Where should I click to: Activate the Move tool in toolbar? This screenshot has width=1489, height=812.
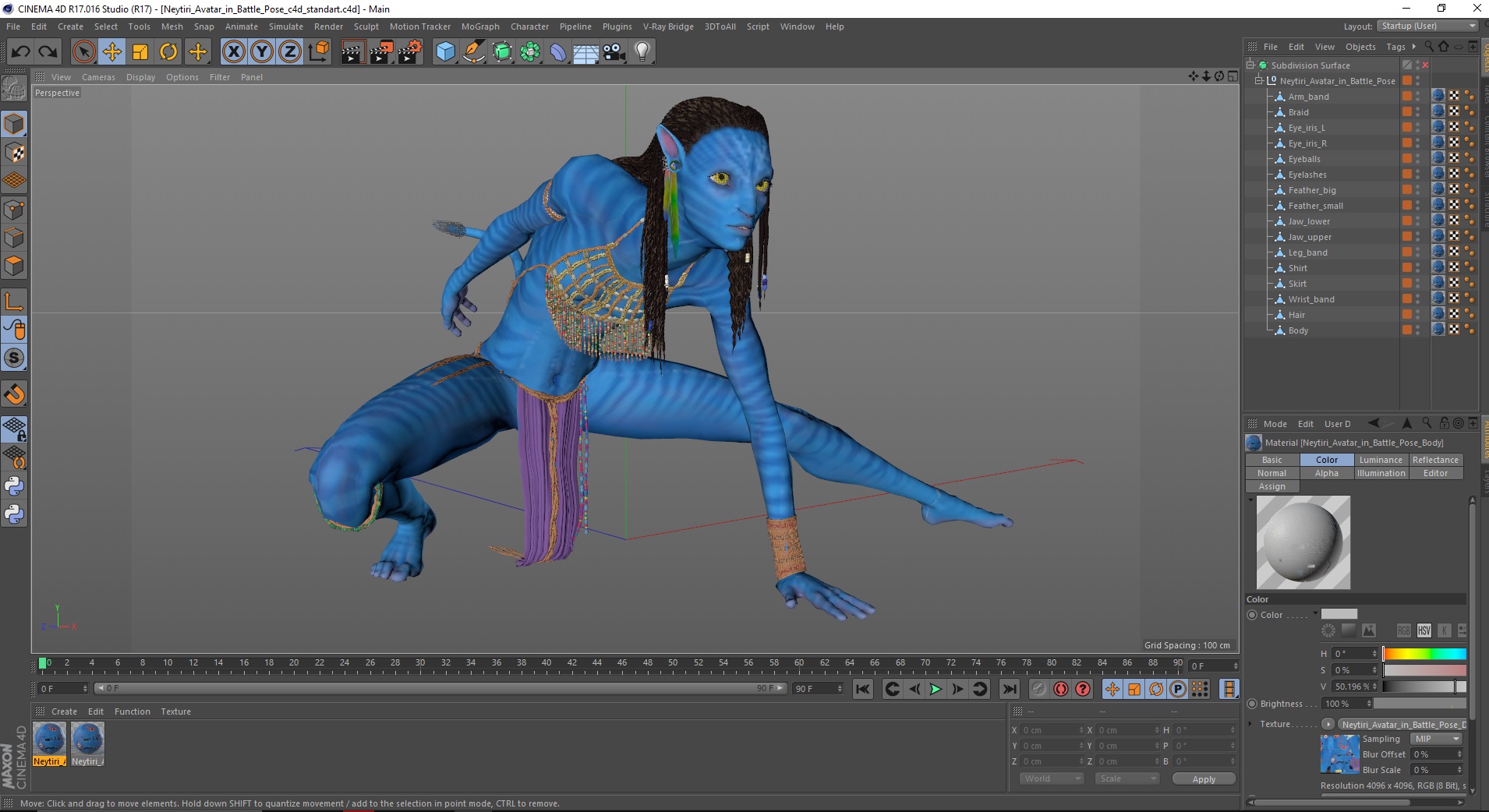point(112,52)
